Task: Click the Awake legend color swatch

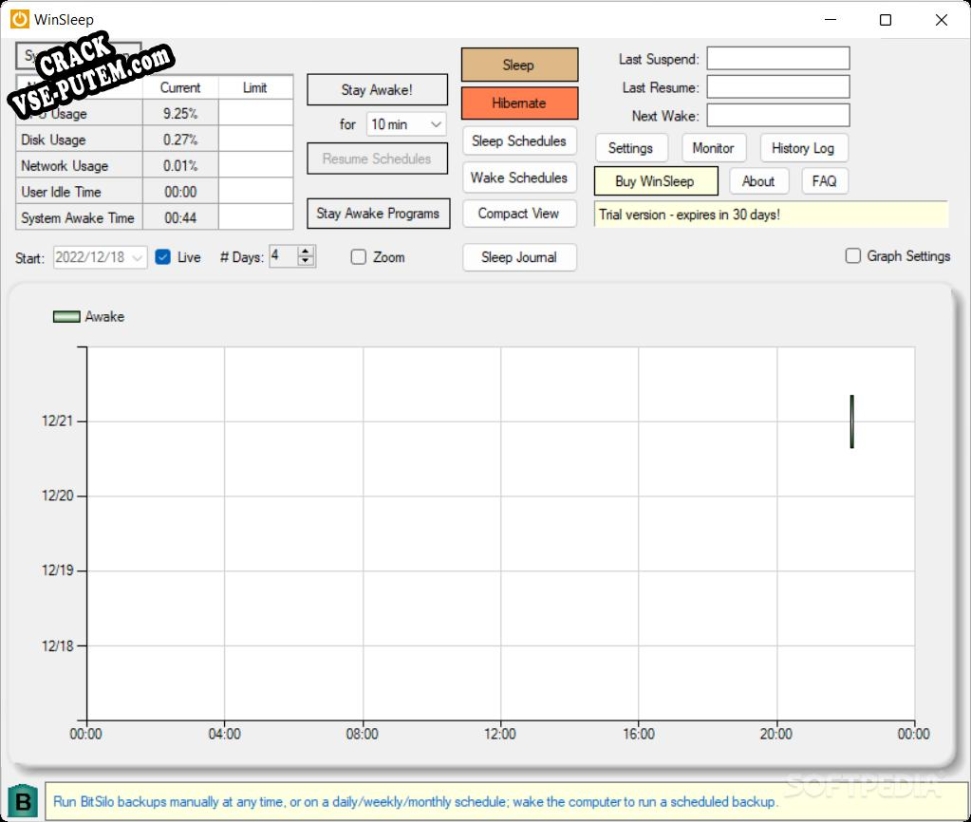Action: tap(66, 317)
